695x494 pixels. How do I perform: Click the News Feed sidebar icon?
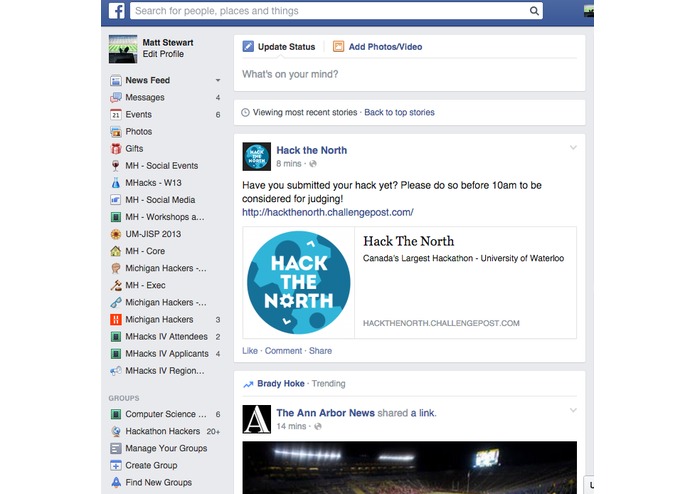coord(116,81)
